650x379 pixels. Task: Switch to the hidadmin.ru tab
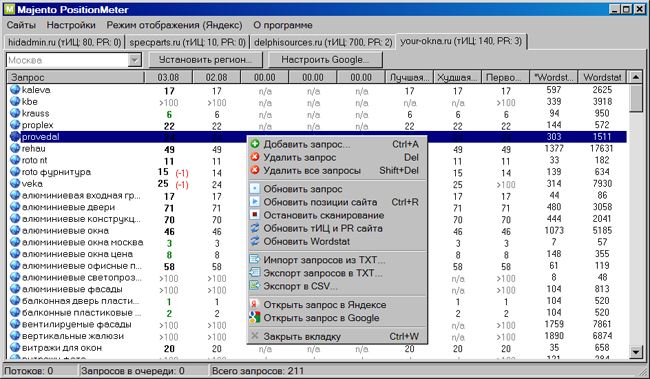65,42
